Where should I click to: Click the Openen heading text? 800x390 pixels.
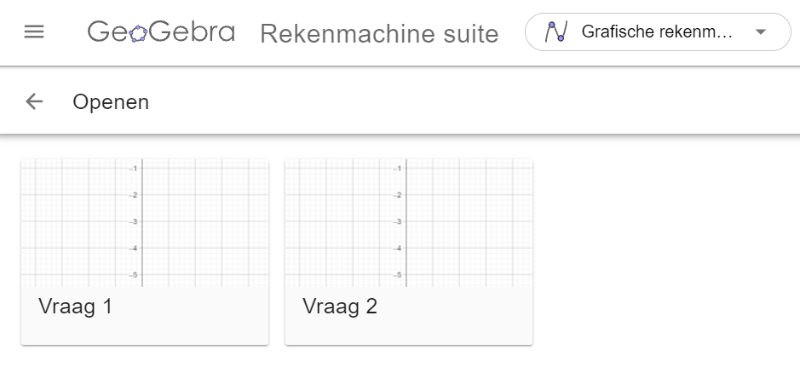(x=111, y=102)
